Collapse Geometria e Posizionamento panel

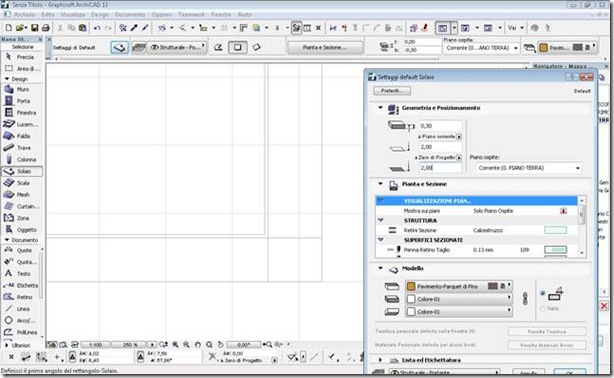pyautogui.click(x=380, y=107)
